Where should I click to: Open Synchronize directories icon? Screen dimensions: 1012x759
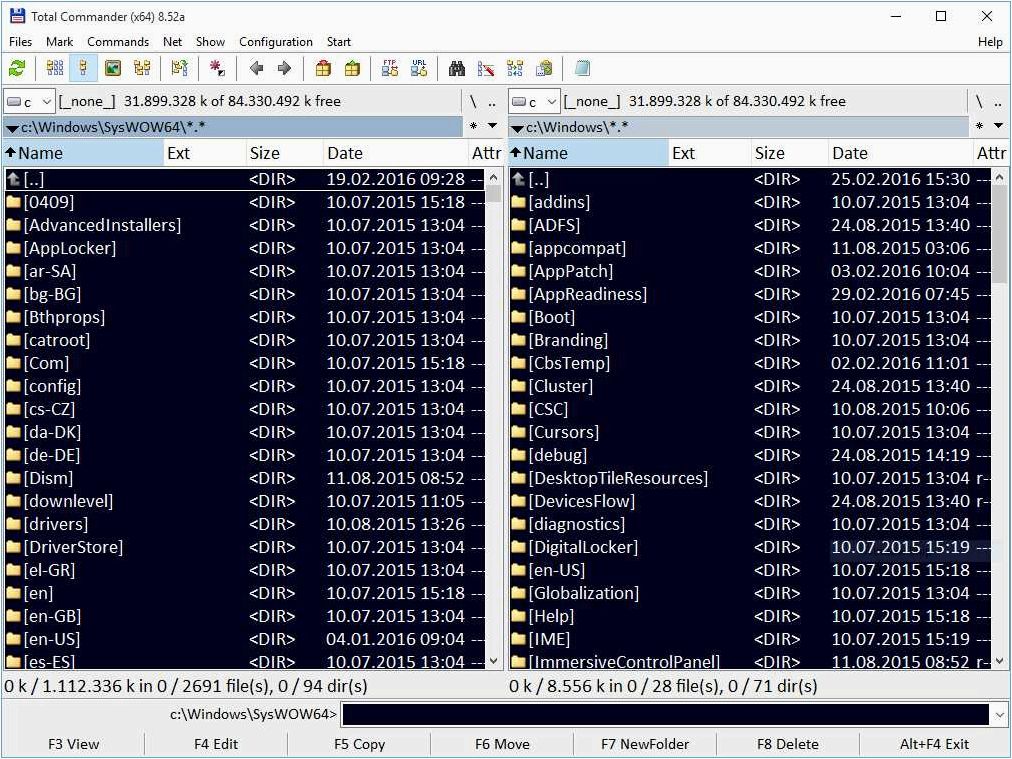[x=515, y=68]
